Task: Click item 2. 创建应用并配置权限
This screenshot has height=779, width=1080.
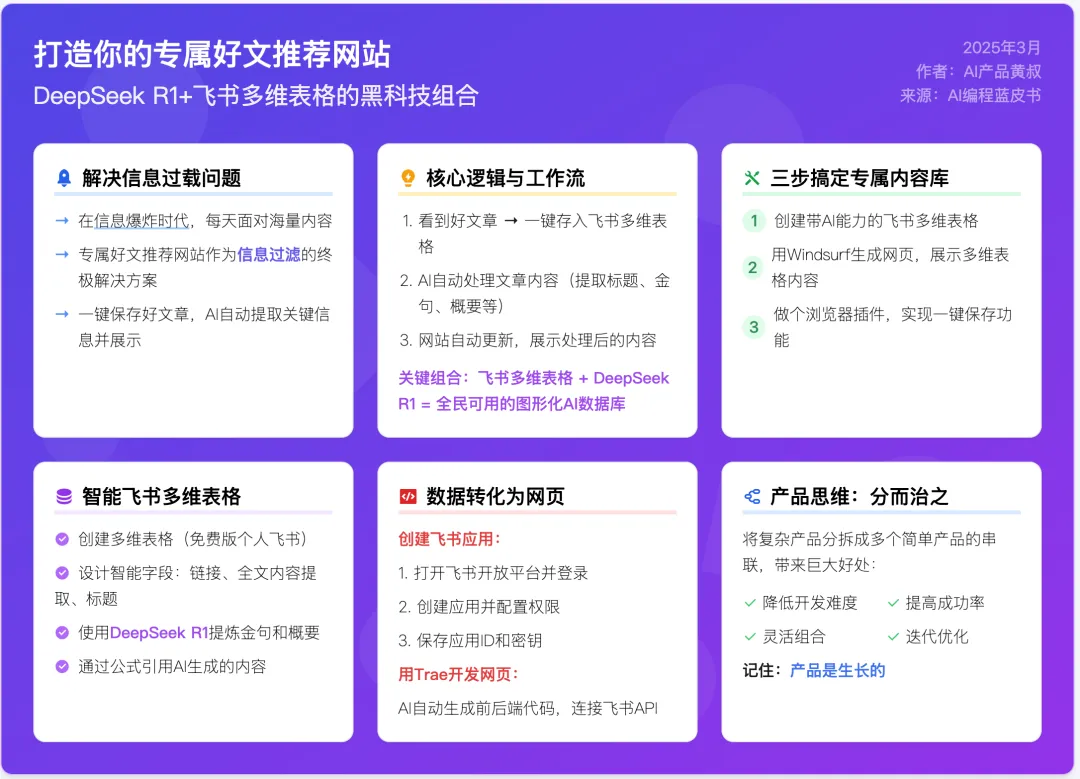Action: point(479,607)
